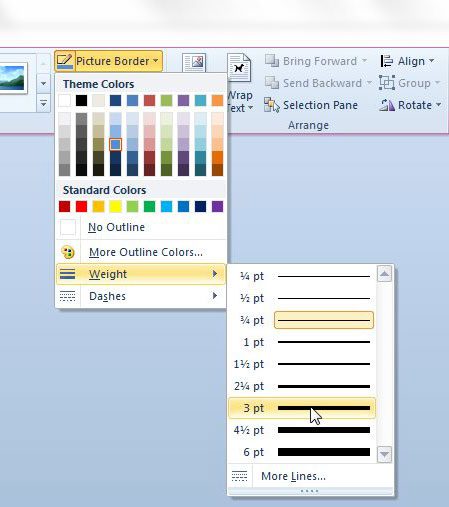Screen dimensions: 449x507
Task: Pick the red theme color in top row
Action: coord(149,100)
